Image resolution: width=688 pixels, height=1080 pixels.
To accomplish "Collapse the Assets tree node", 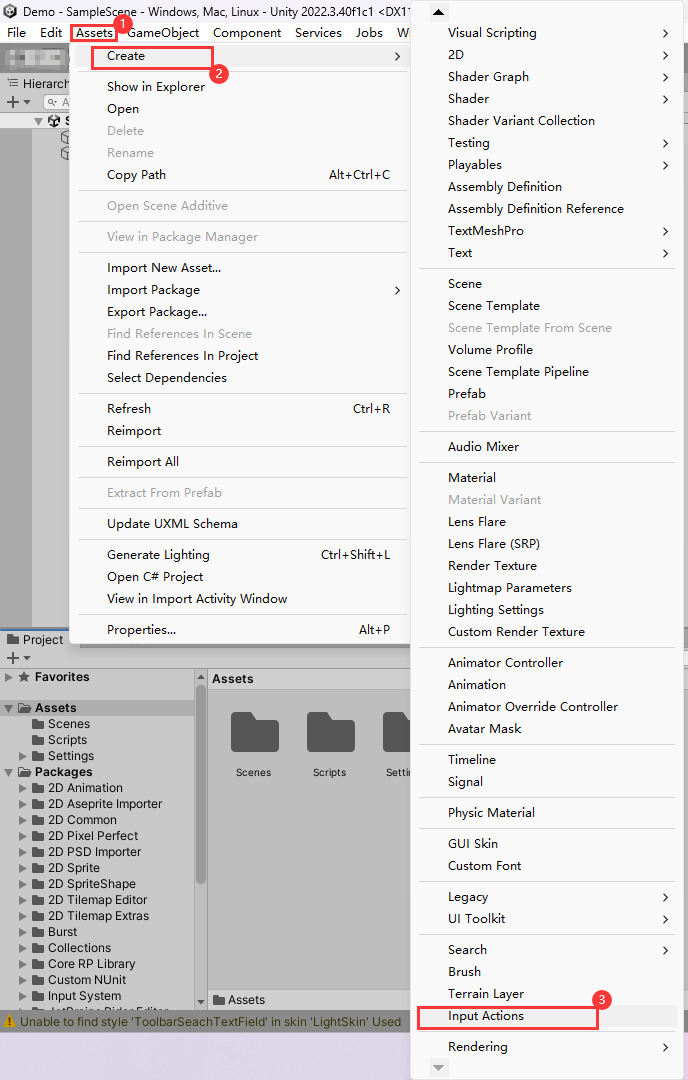I will (8, 708).
